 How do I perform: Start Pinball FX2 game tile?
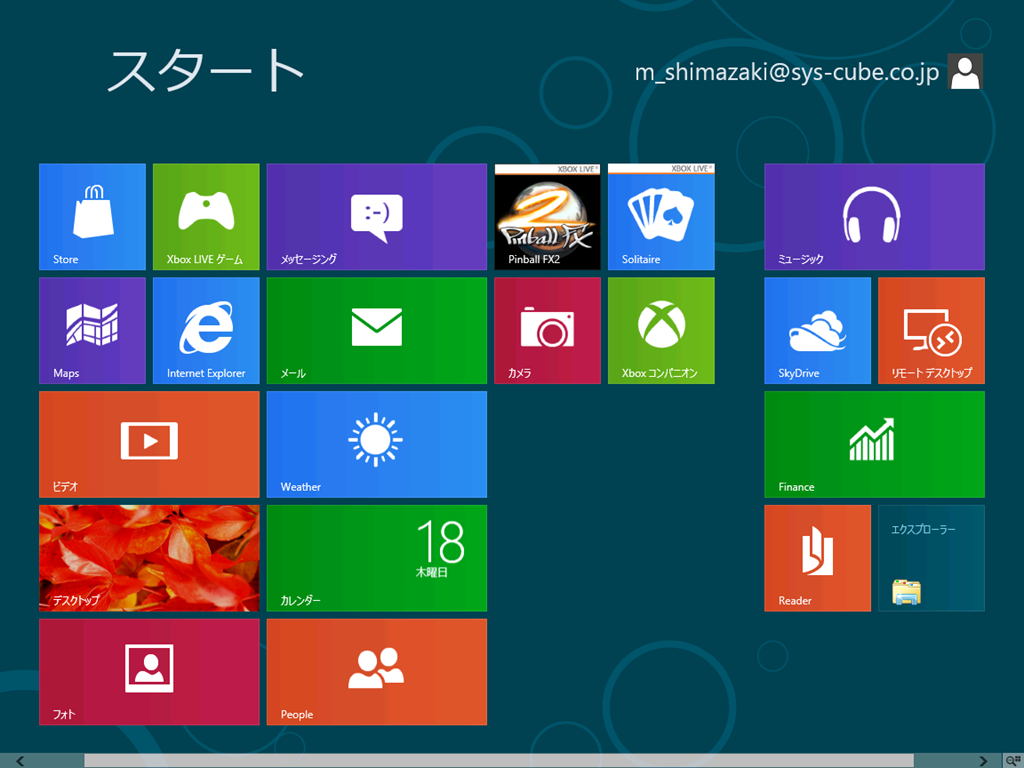coord(547,217)
